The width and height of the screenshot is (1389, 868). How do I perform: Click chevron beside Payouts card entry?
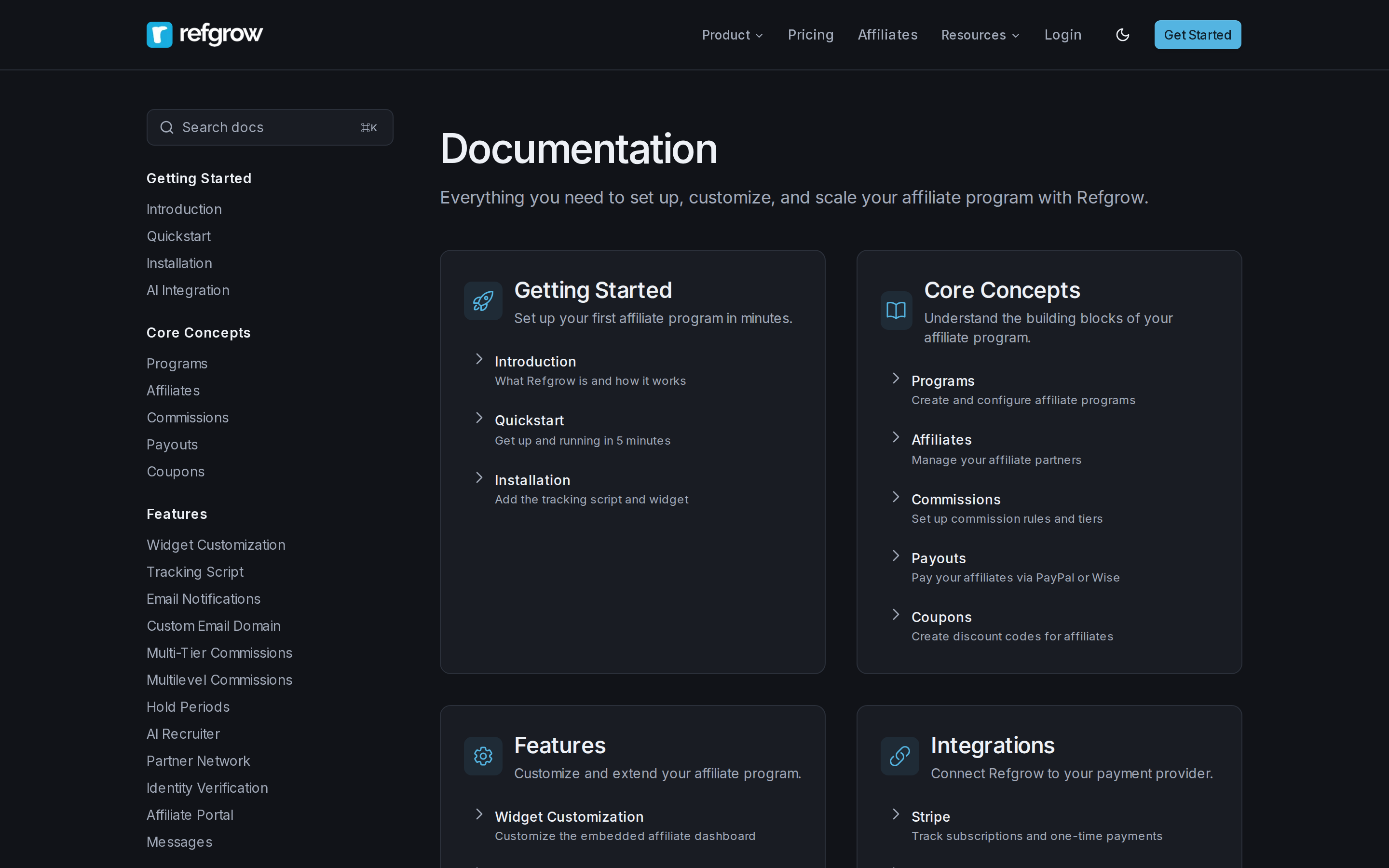[896, 556]
